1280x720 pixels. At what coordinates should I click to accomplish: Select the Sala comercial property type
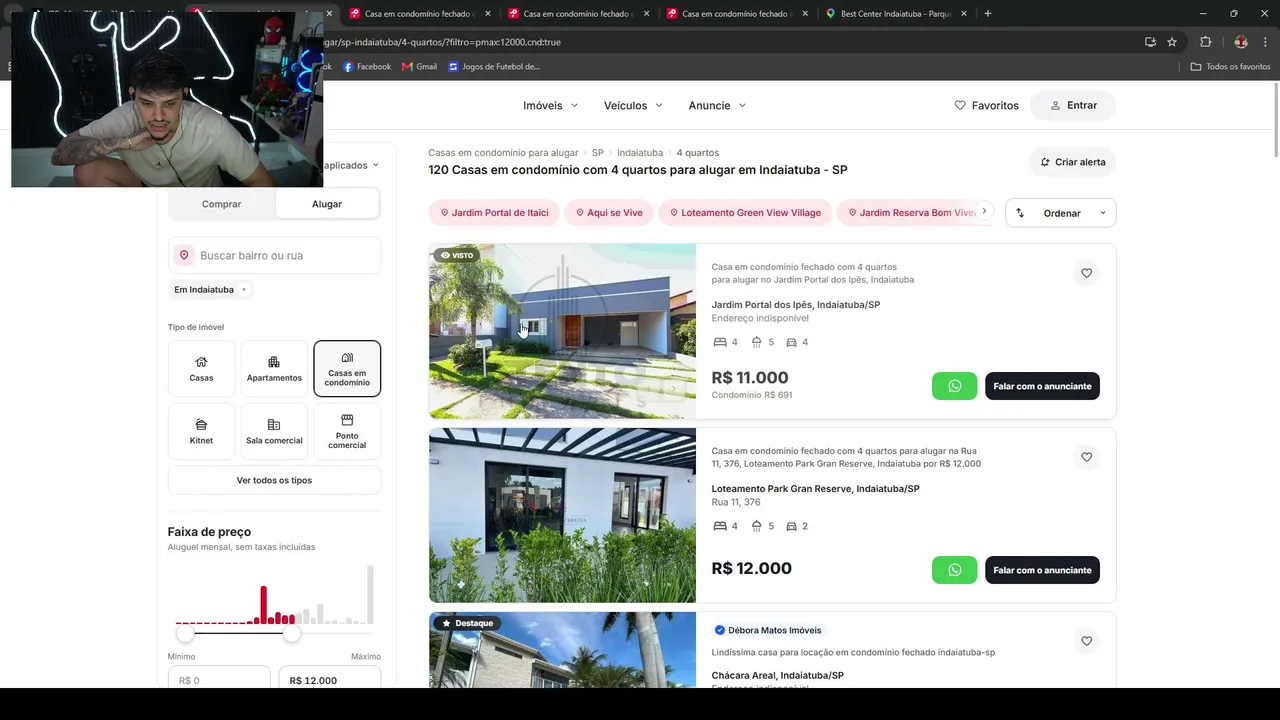click(274, 431)
